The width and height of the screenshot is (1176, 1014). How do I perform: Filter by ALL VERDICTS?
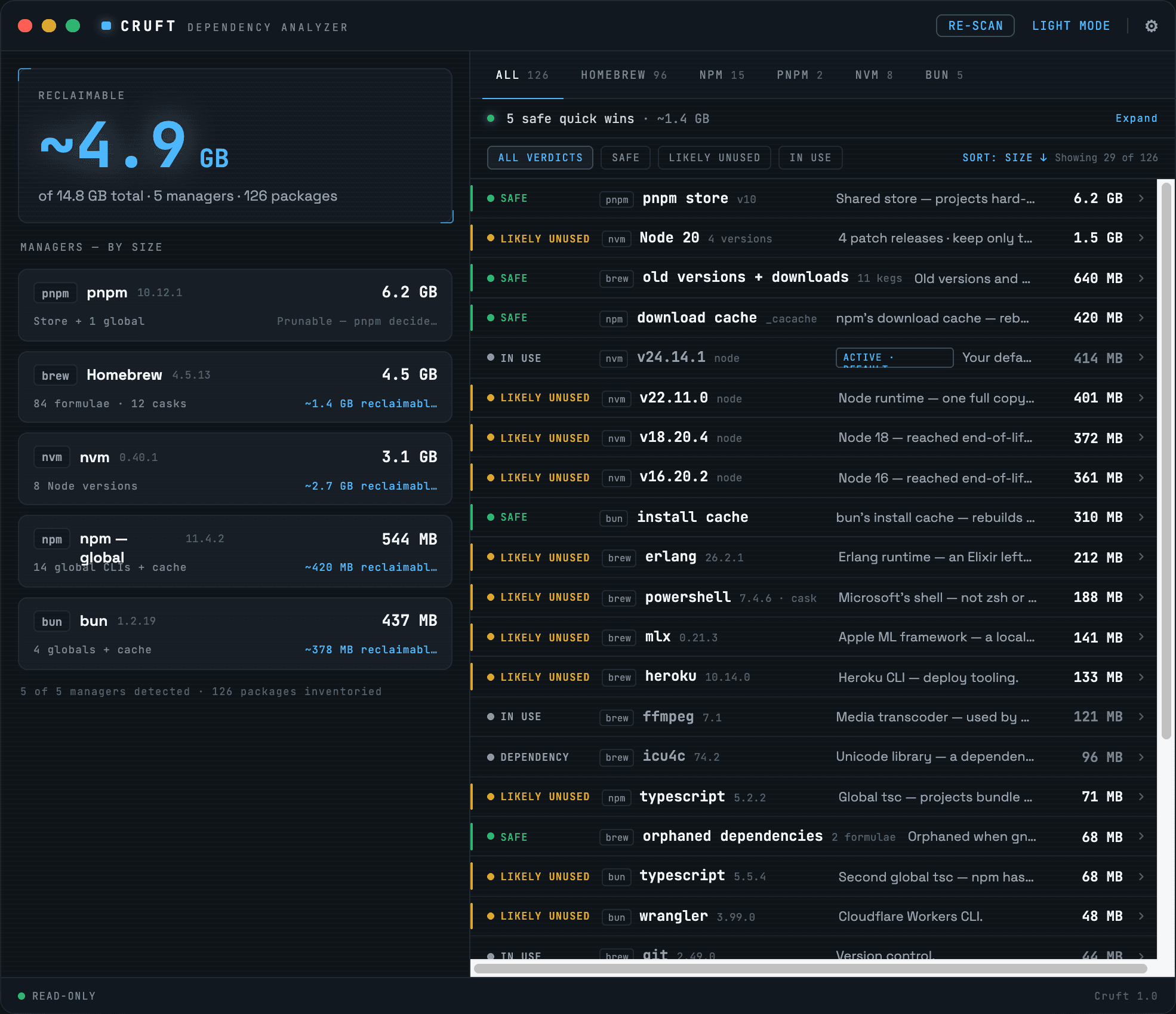pos(540,158)
